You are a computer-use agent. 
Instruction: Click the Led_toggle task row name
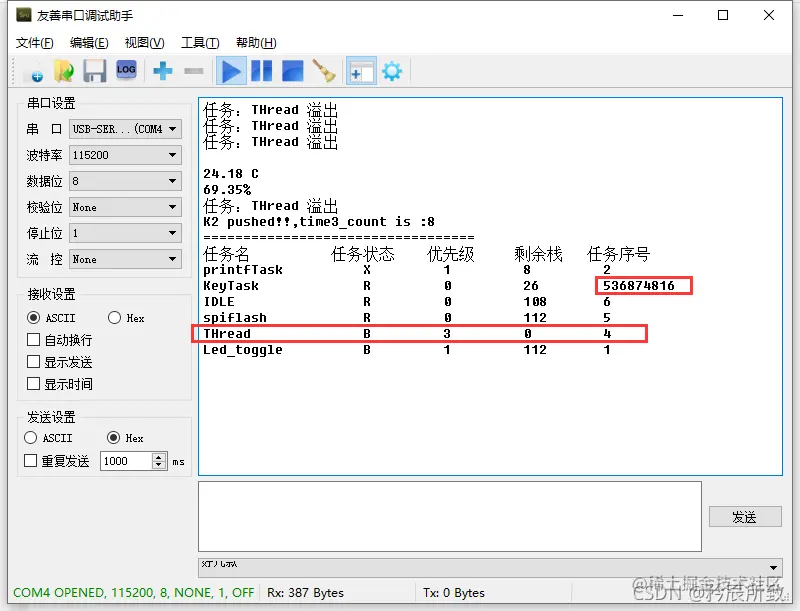pos(243,350)
